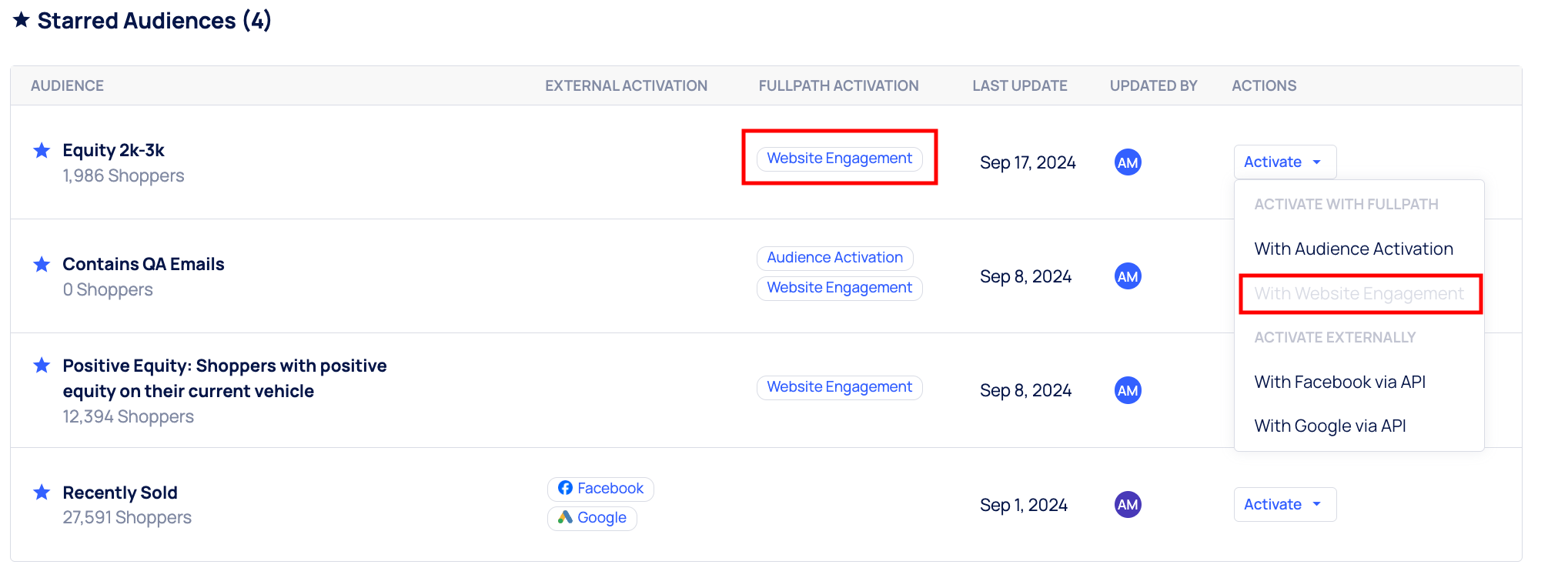Click Website Engagement tag for Equity 2k-3k
The width and height of the screenshot is (1568, 578).
[x=839, y=159]
